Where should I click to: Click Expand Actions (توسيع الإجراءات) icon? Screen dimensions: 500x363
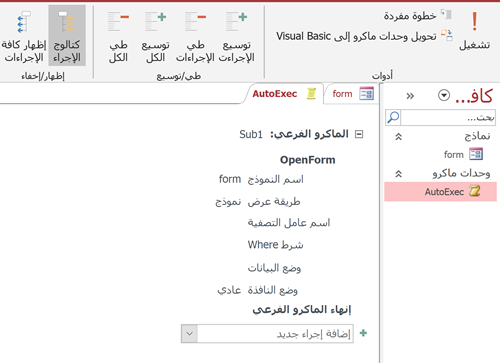236,21
